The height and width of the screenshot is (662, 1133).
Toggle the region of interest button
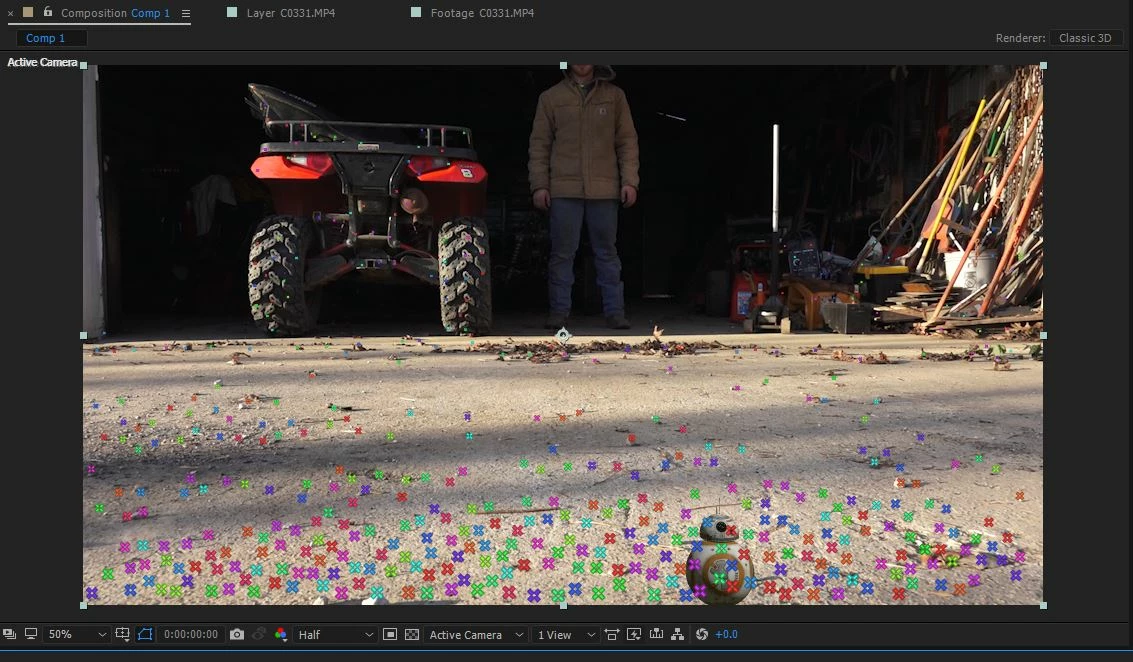(389, 635)
